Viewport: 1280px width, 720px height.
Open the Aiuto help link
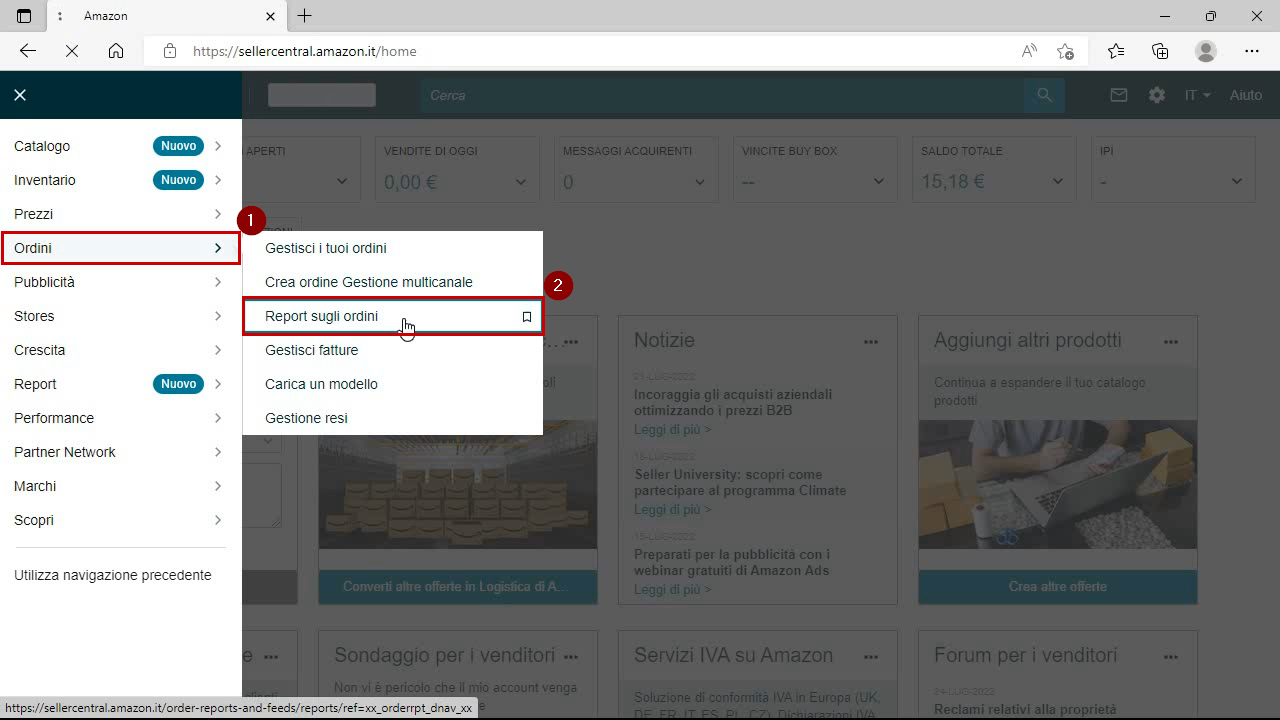click(1246, 95)
